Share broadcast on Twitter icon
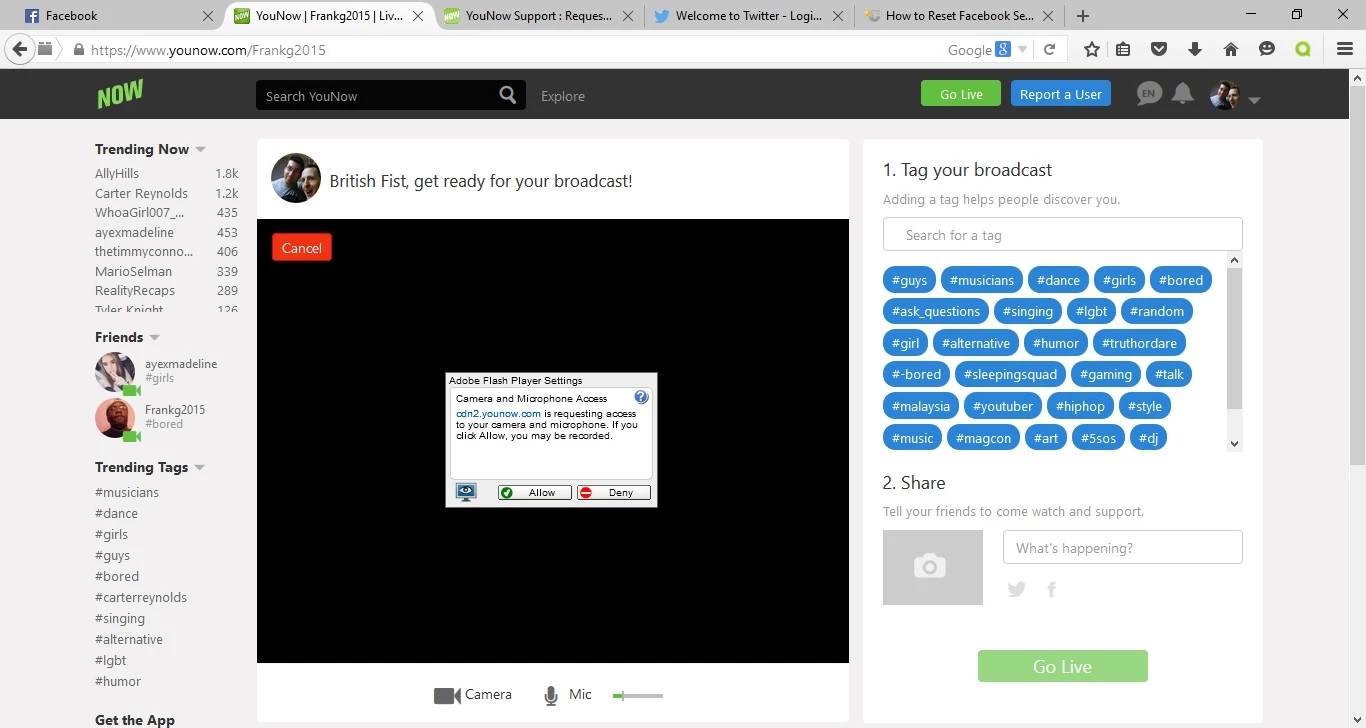This screenshot has height=728, width=1366. [1017, 589]
